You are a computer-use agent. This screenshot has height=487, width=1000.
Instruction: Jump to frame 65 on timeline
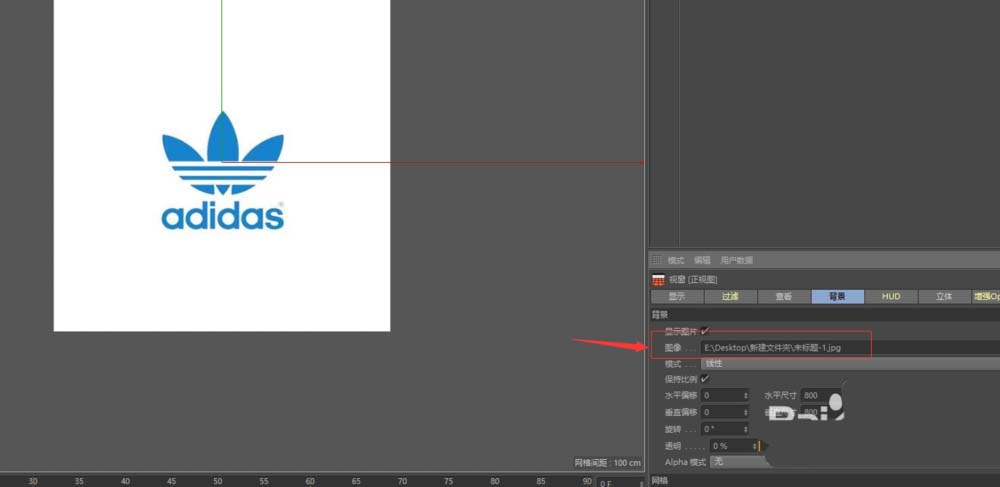[x=356, y=481]
